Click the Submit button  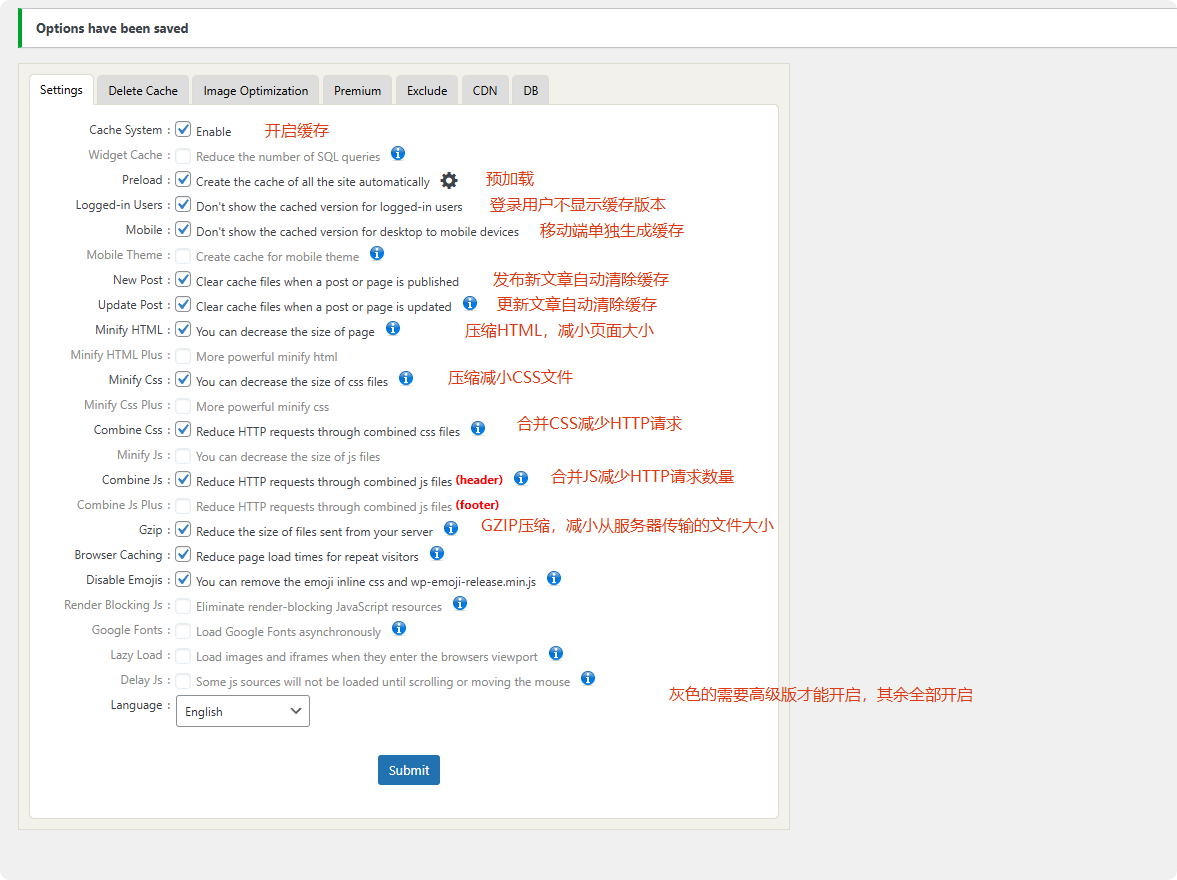coord(409,770)
